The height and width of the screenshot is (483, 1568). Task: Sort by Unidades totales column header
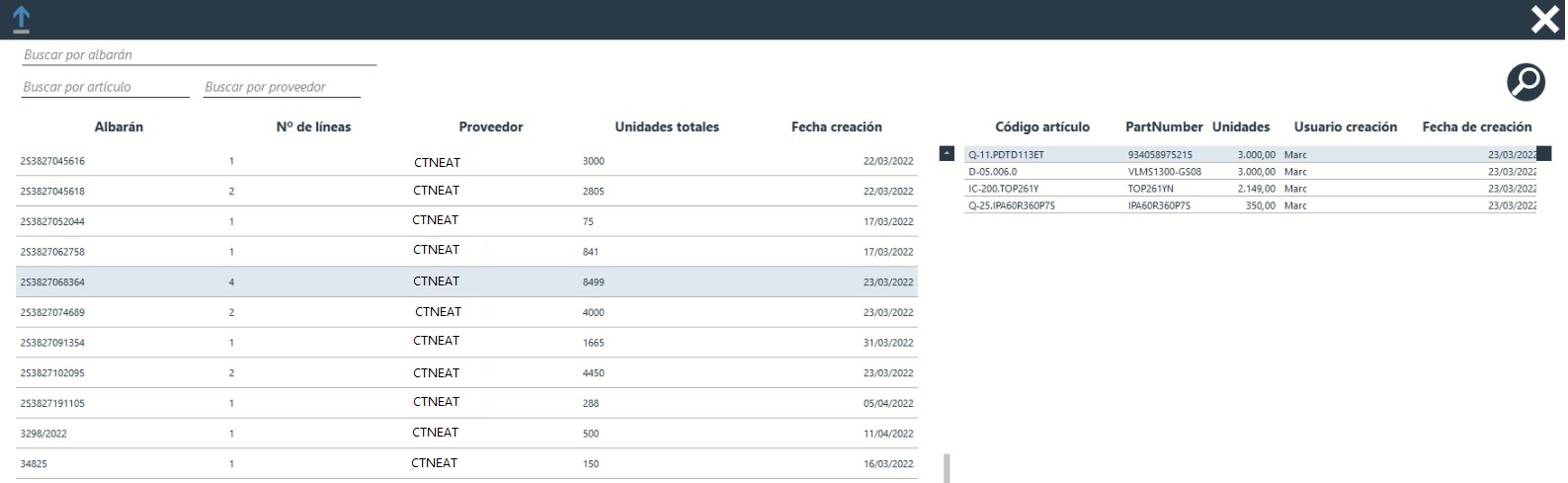[x=666, y=127]
